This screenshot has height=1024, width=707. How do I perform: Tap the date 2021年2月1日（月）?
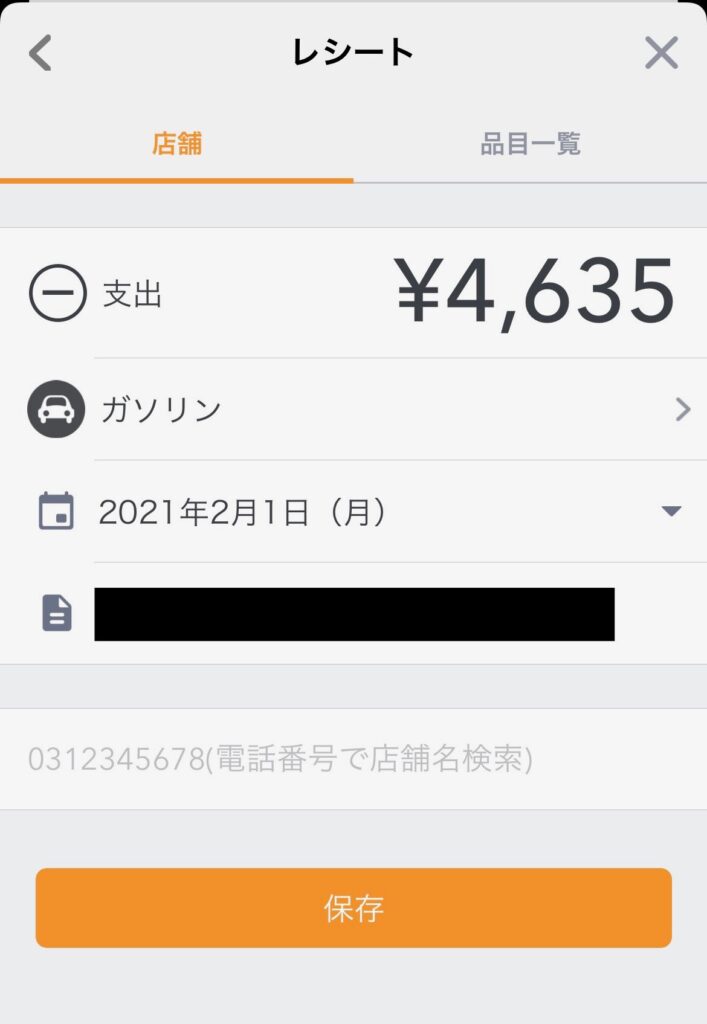point(242,513)
